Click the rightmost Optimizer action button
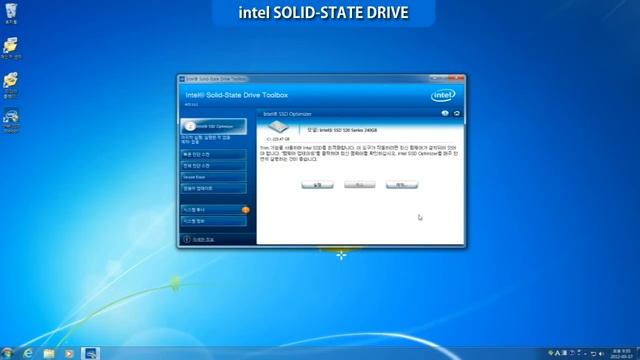The height and width of the screenshot is (360, 640). pos(402,185)
